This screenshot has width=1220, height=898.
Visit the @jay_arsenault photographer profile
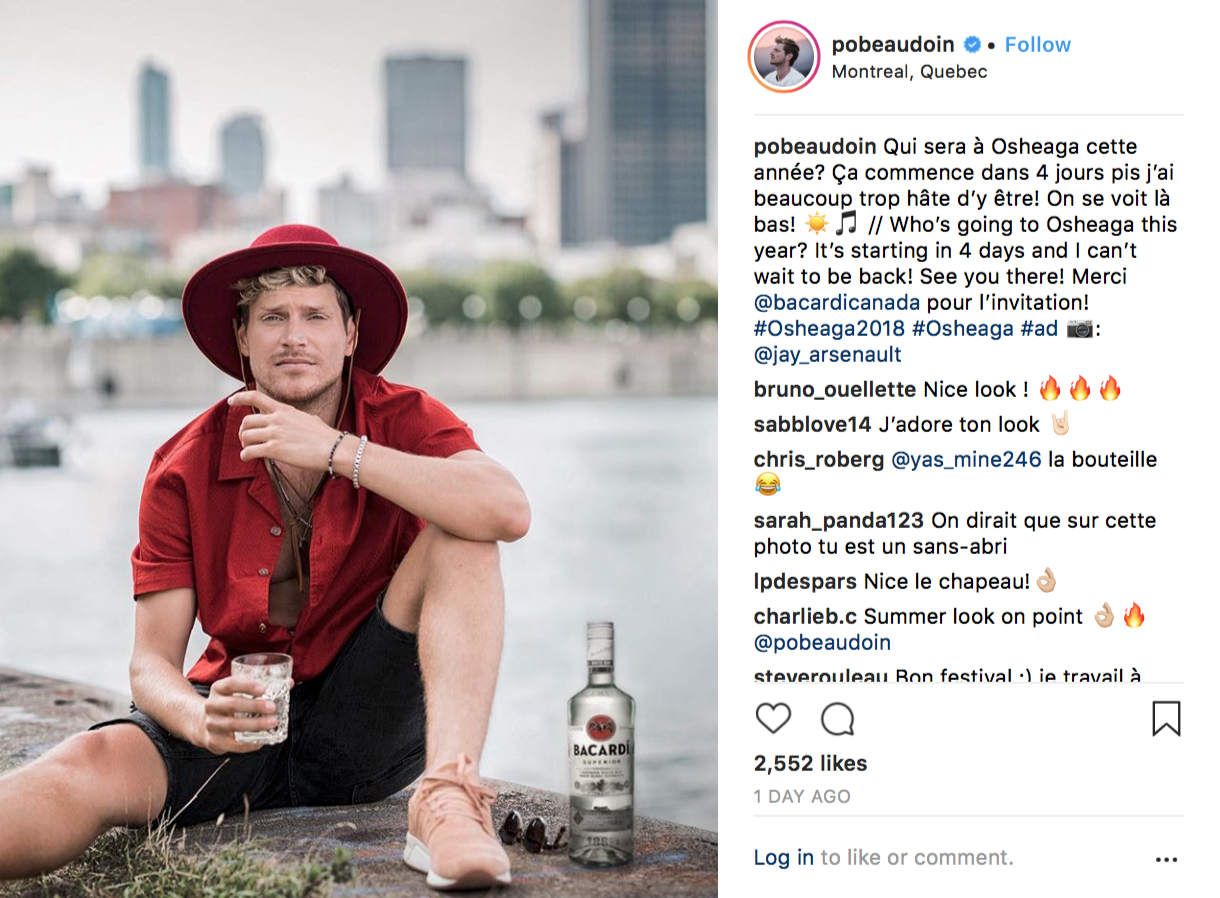828,355
